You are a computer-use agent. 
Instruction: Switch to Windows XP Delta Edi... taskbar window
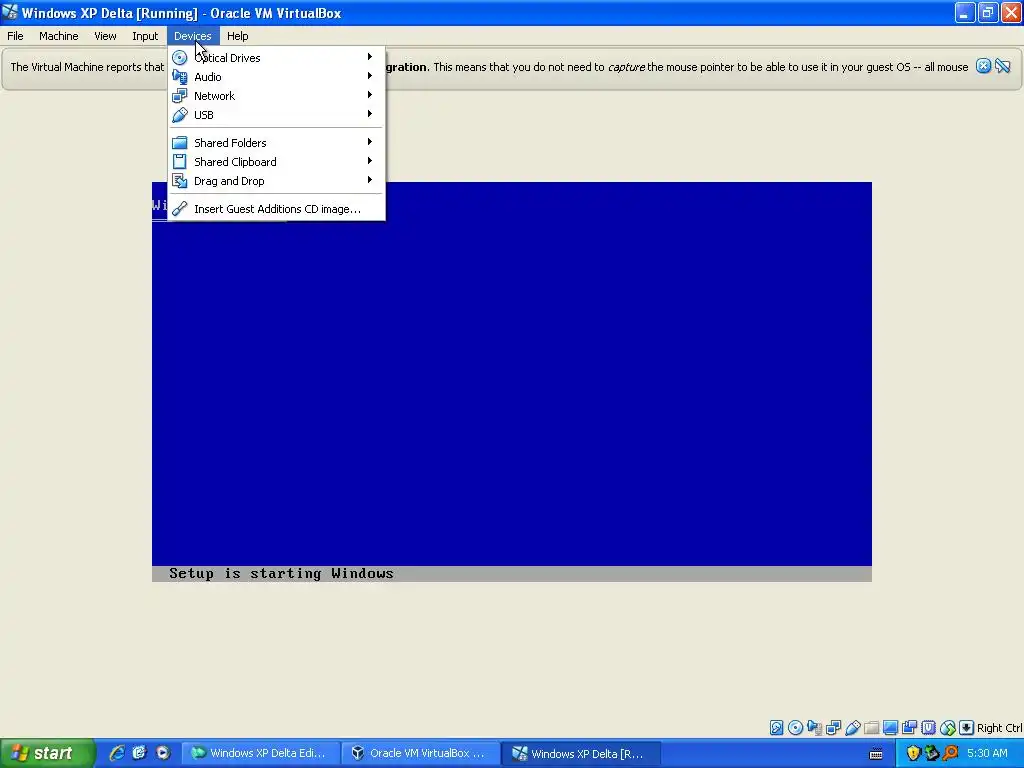point(261,753)
